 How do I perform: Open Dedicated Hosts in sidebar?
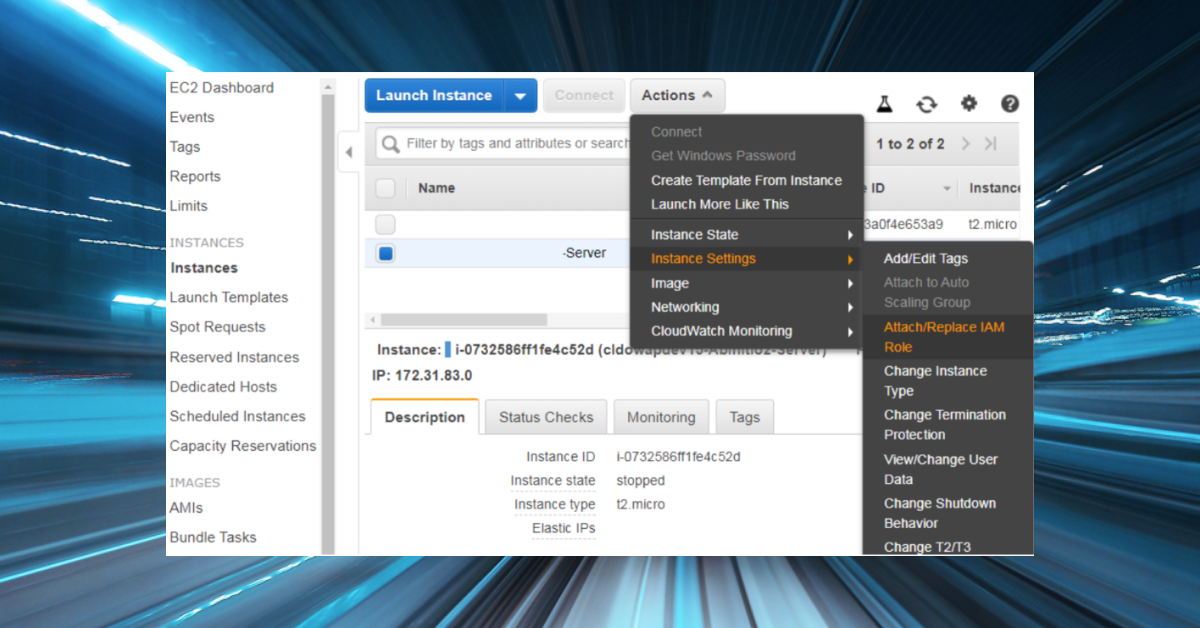(x=223, y=387)
